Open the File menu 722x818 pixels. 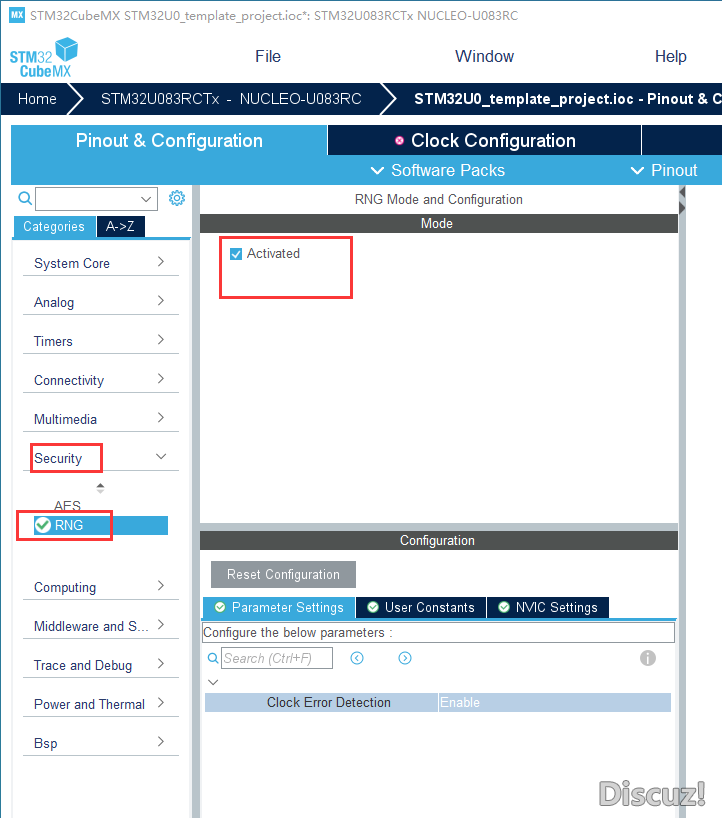click(x=268, y=56)
